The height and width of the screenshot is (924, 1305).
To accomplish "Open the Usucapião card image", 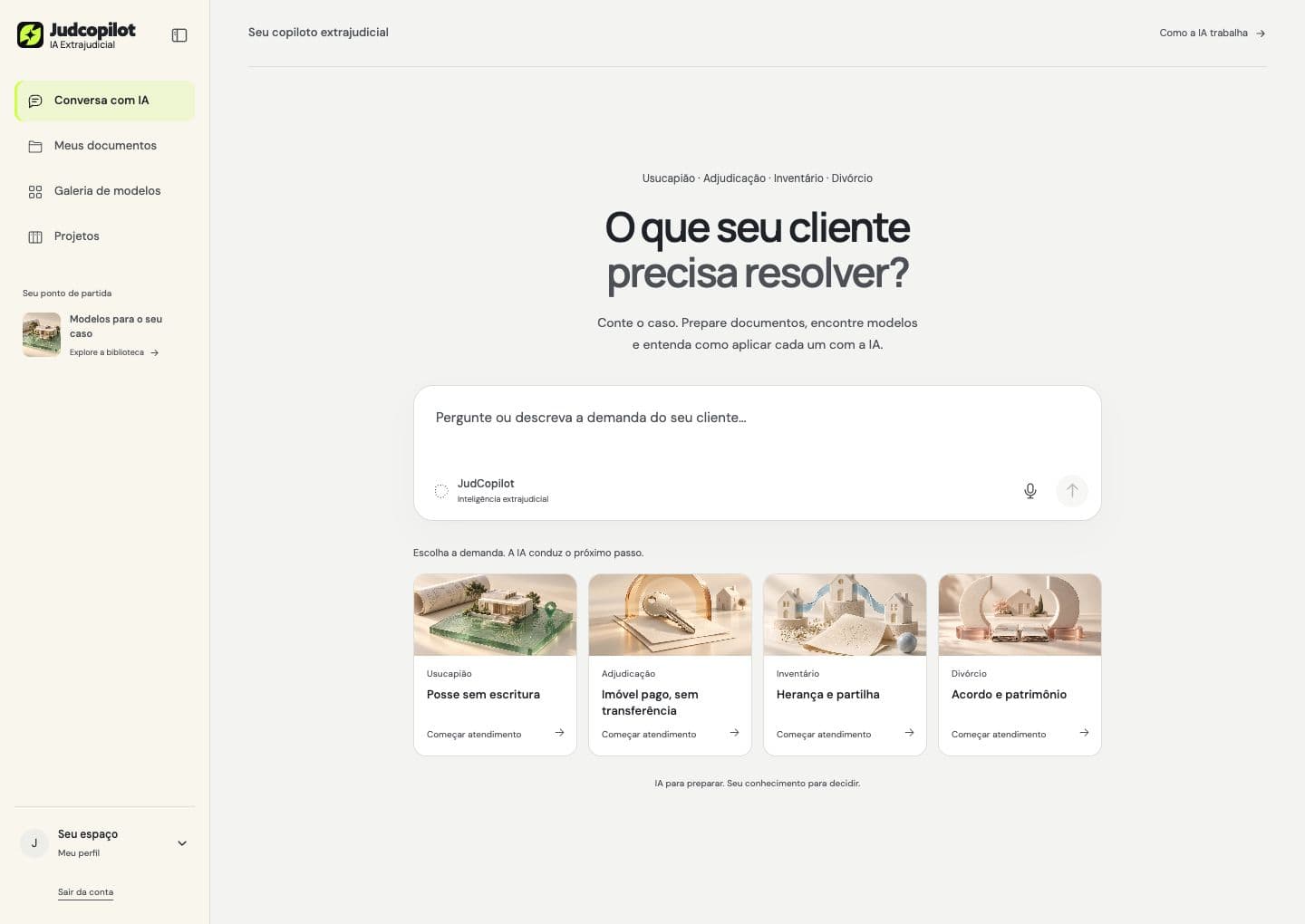I will point(495,615).
